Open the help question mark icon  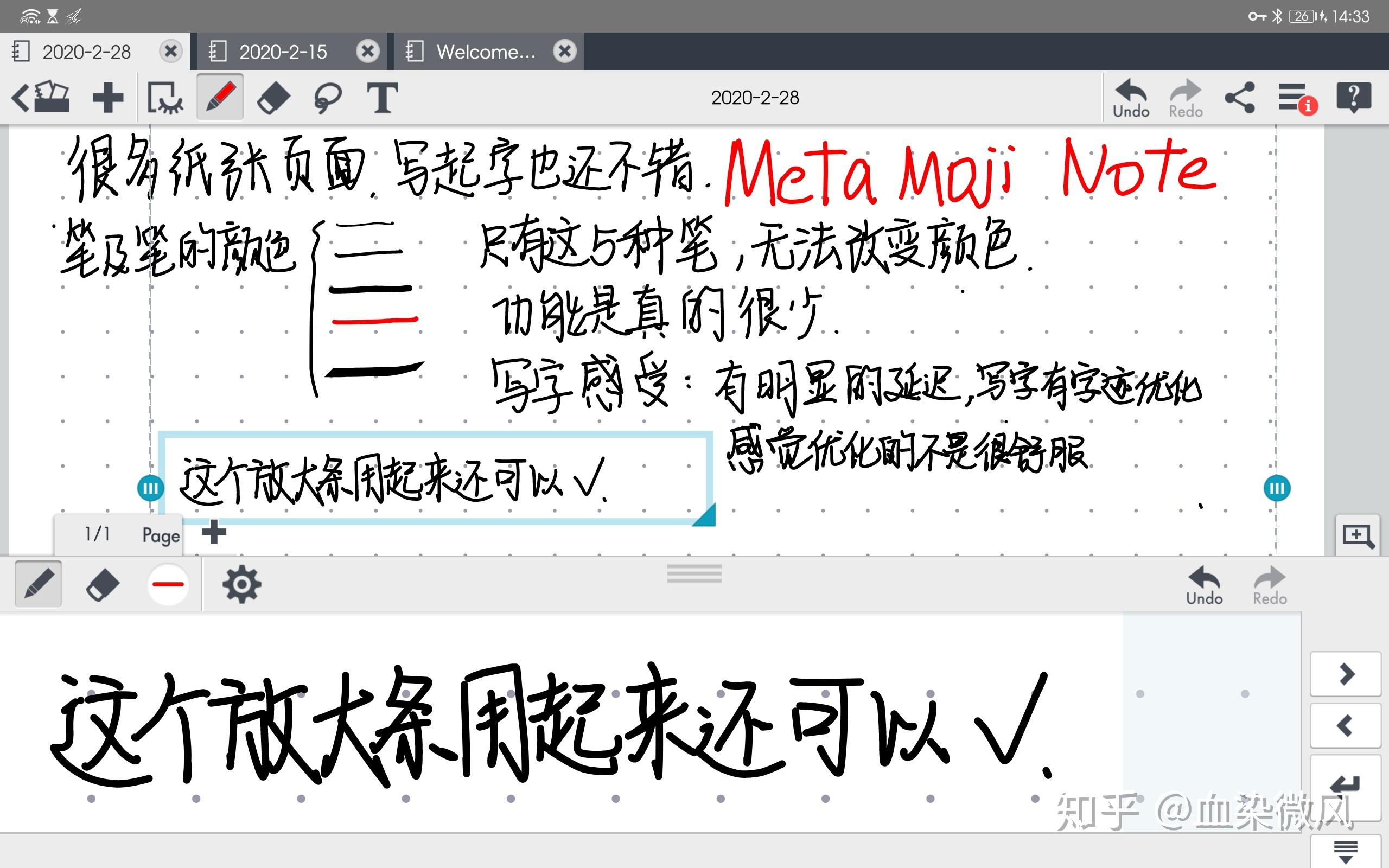1353,97
